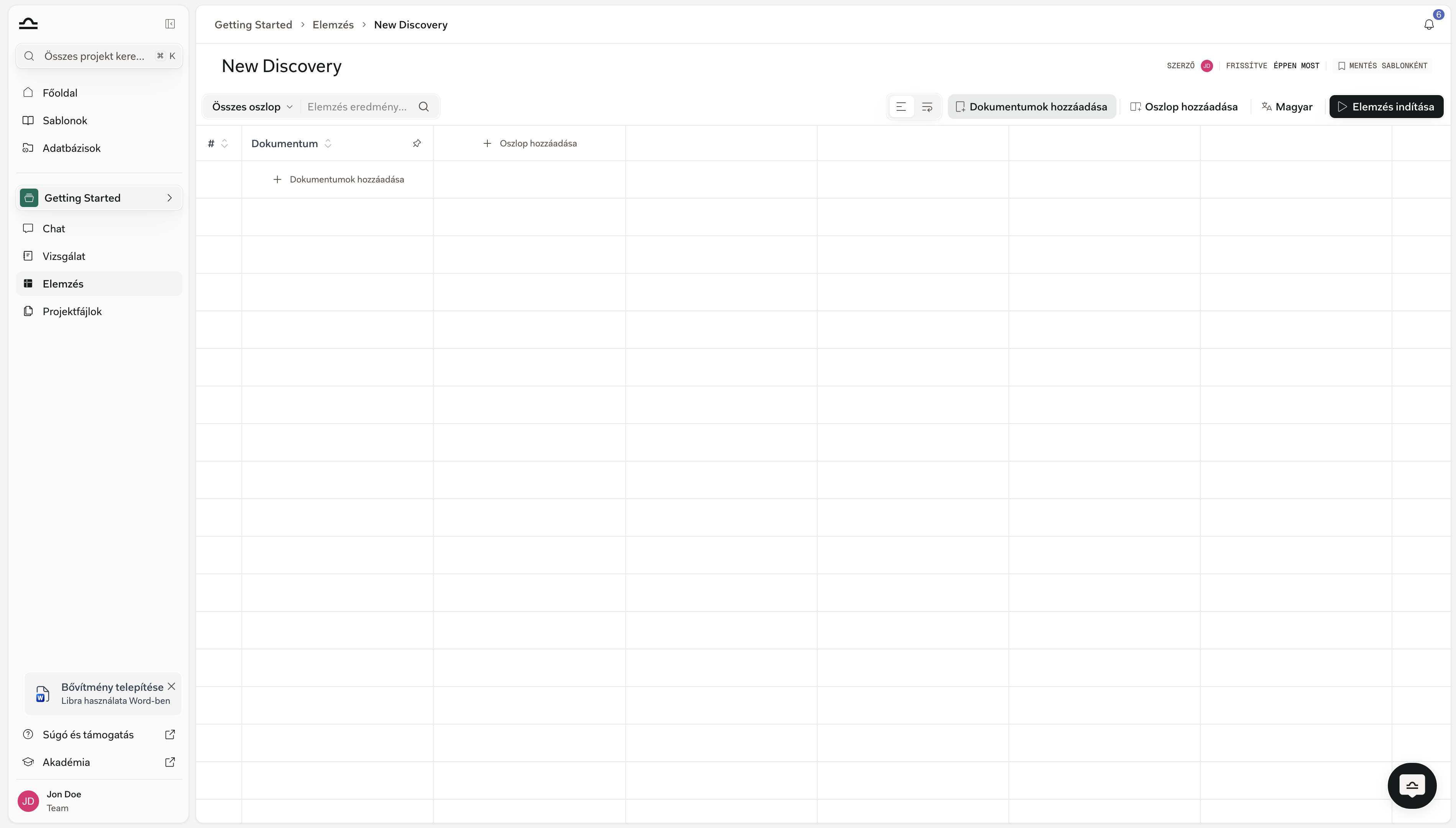
Task: Click the Libra logo in sidebar
Action: [x=28, y=23]
